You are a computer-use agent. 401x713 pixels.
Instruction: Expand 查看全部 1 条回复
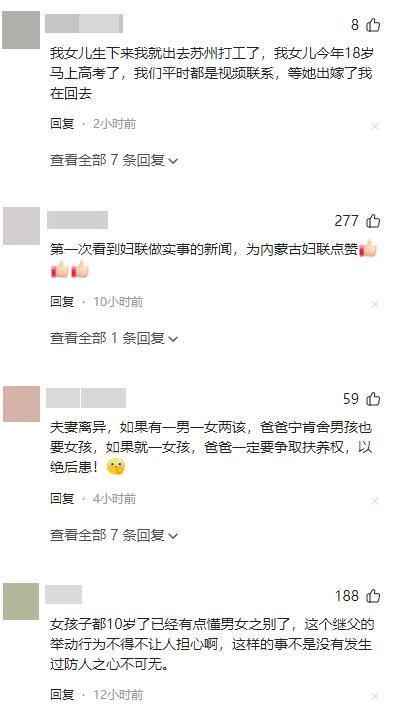(114, 338)
